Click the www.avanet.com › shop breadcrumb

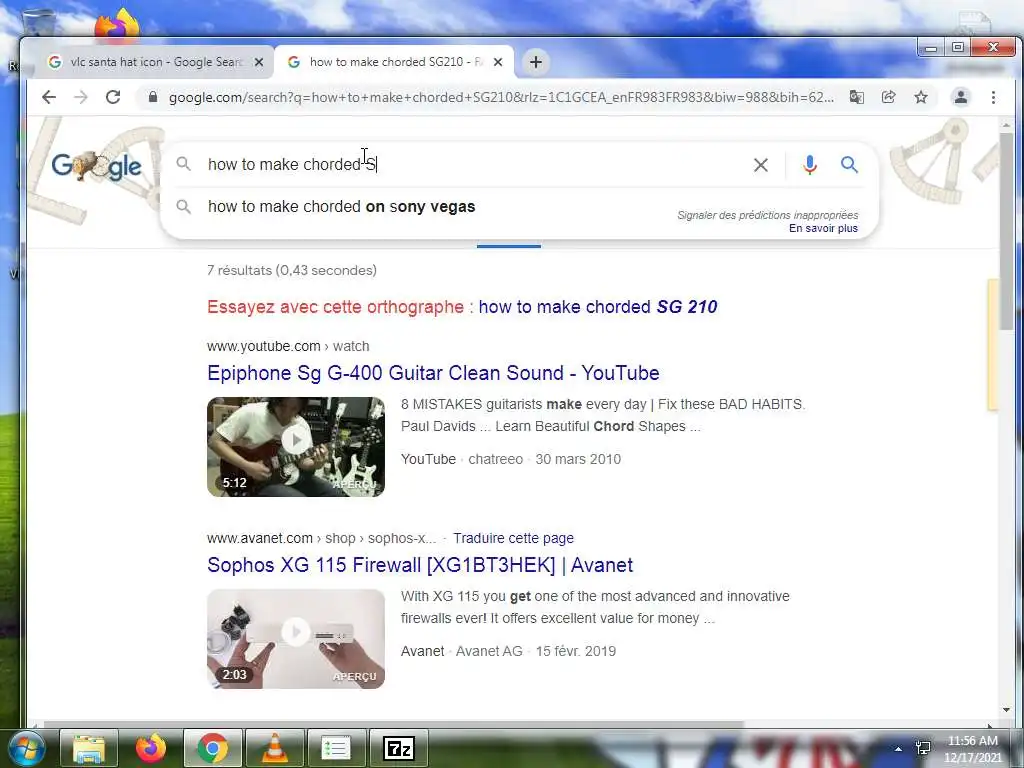point(321,538)
